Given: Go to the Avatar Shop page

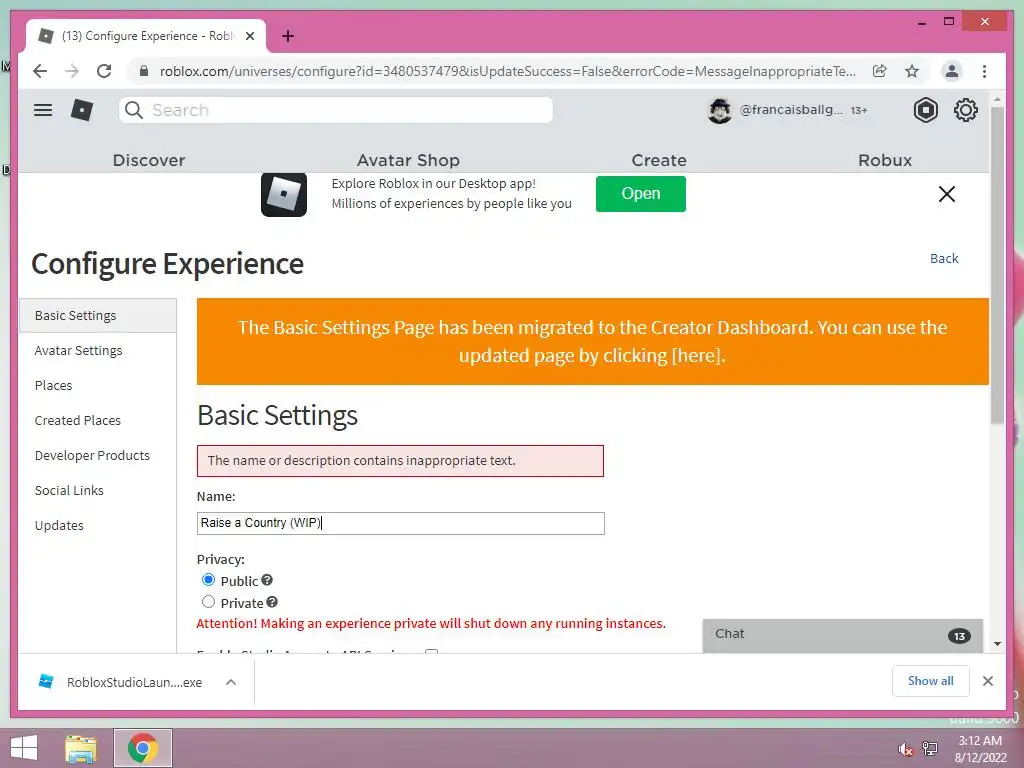Looking at the screenshot, I should click(408, 160).
